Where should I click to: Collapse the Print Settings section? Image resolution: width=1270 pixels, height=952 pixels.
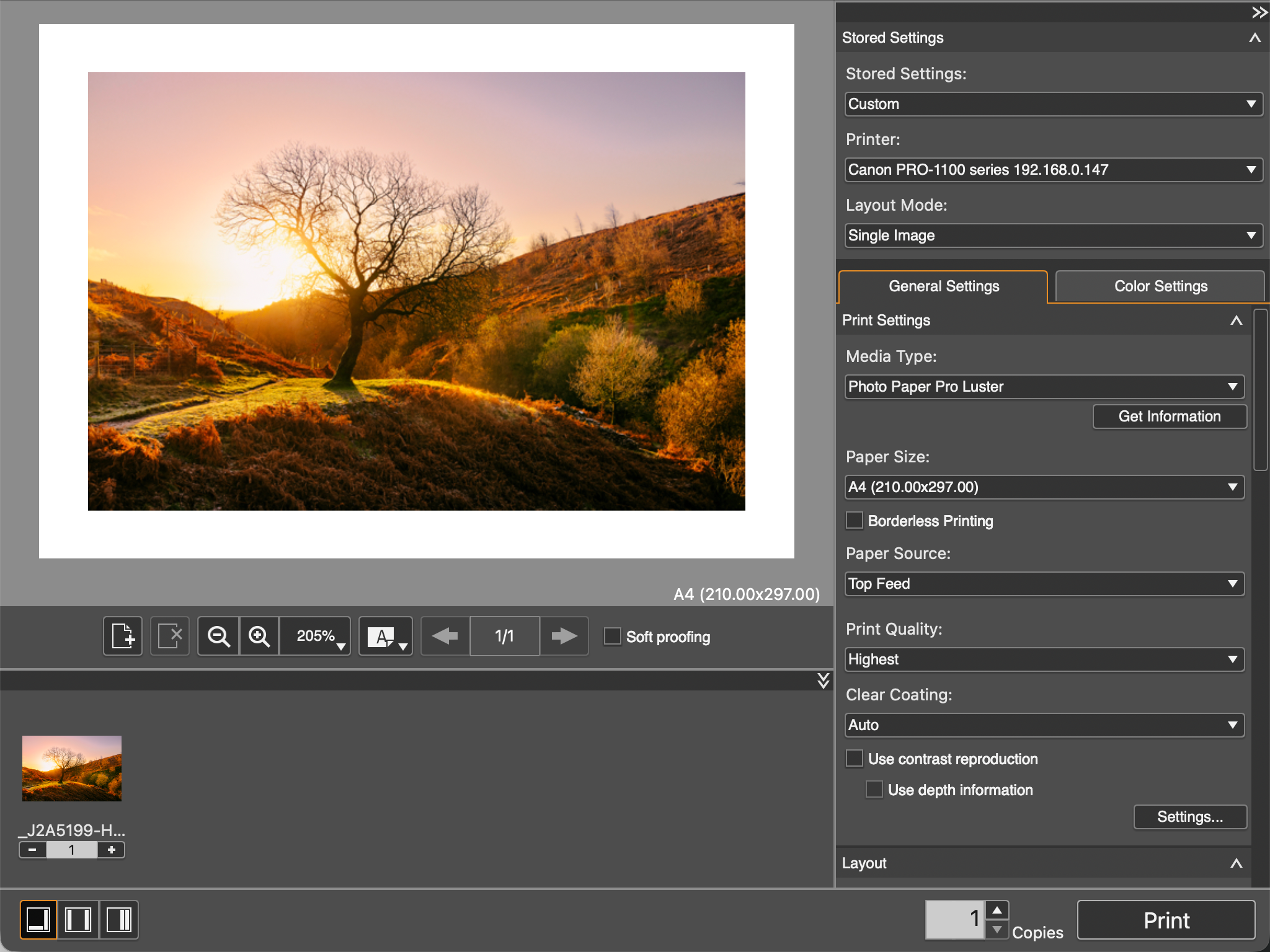coord(1236,320)
